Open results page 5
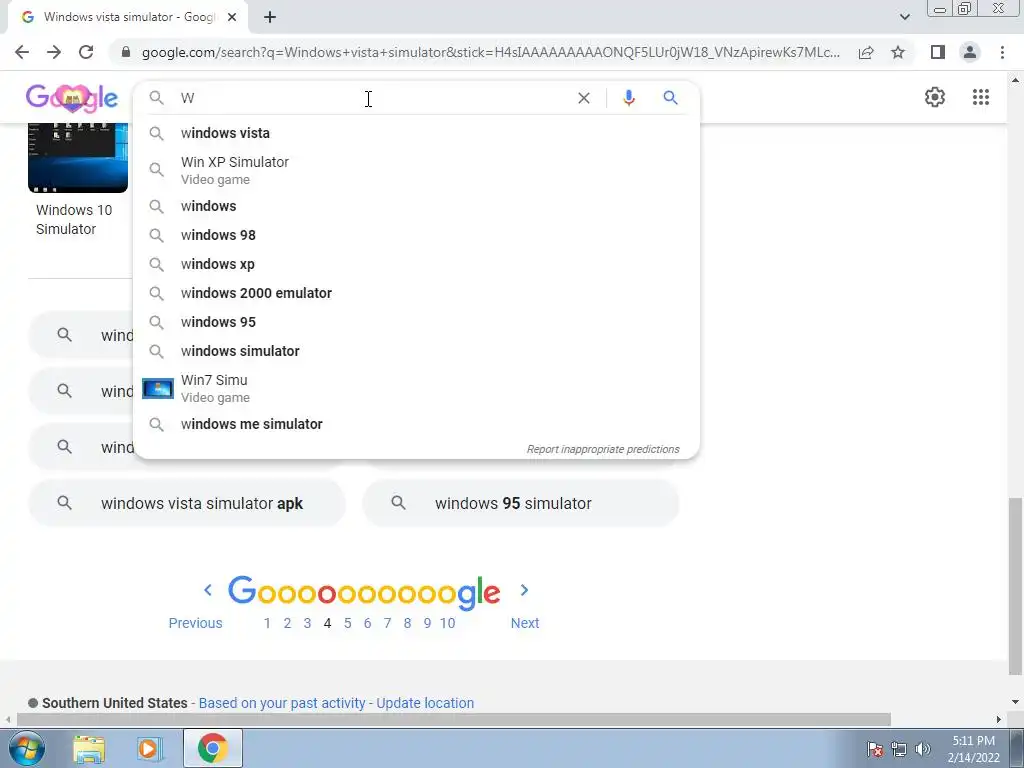Screen dimensions: 1024x768 (347, 623)
